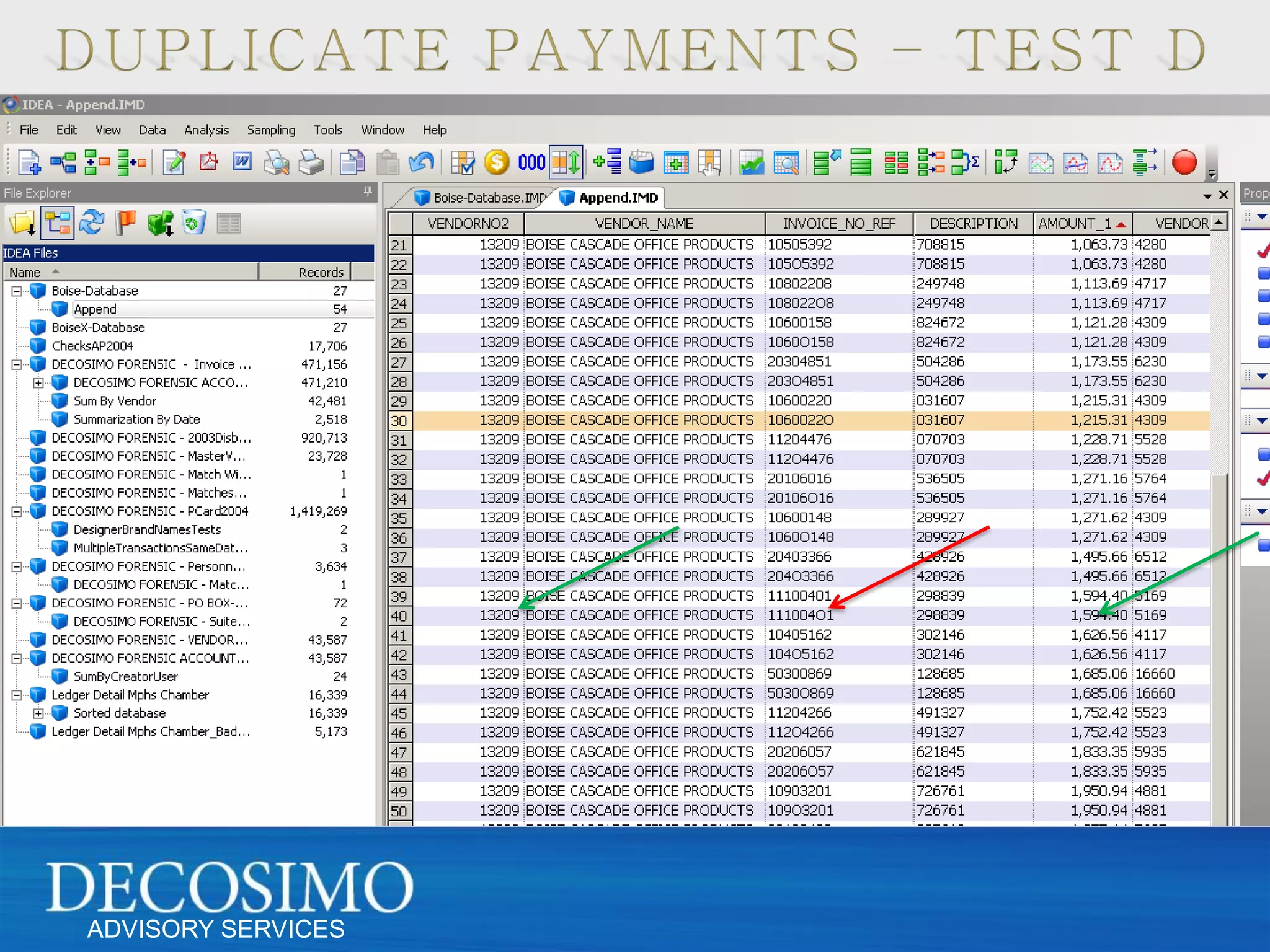The width and height of the screenshot is (1270, 952).
Task: Open the Data menu
Action: pyautogui.click(x=152, y=130)
